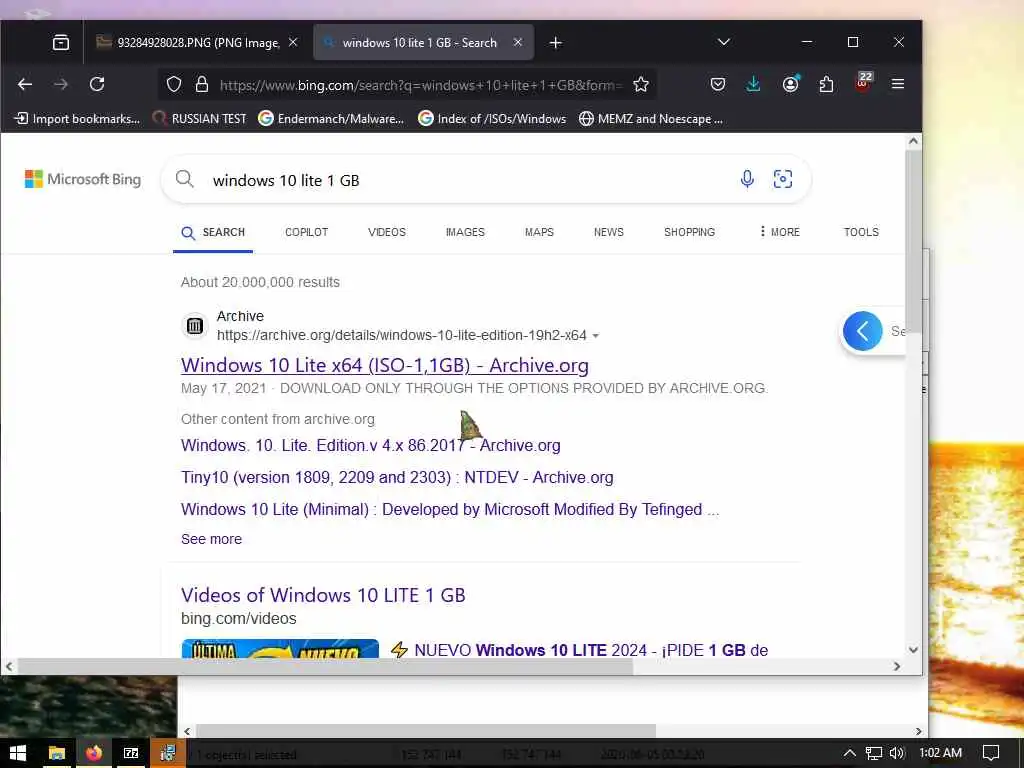Open the MEMZ and Noescape bookmark
The height and width of the screenshot is (768, 1024).
(651, 119)
